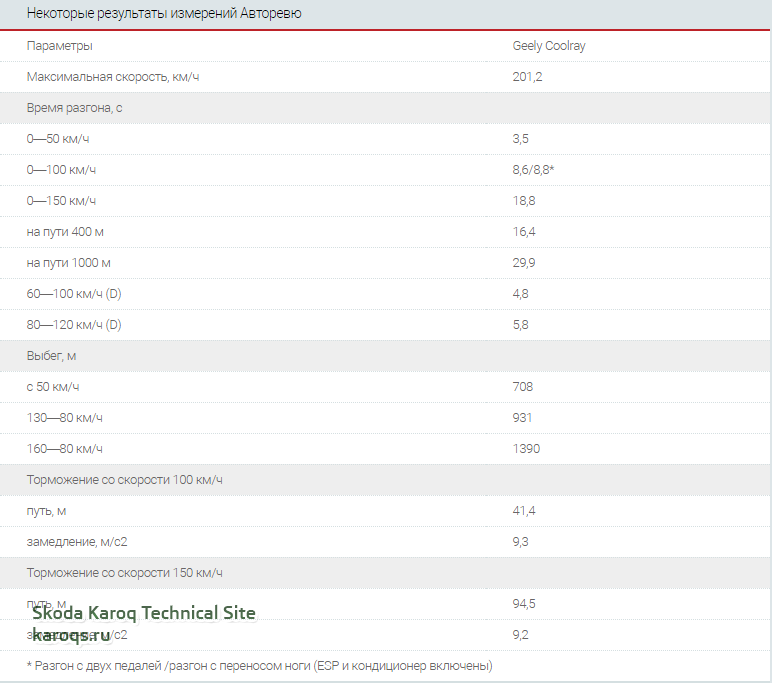Click the maximum speed value 201,2
773x684 pixels.
[x=527, y=77]
